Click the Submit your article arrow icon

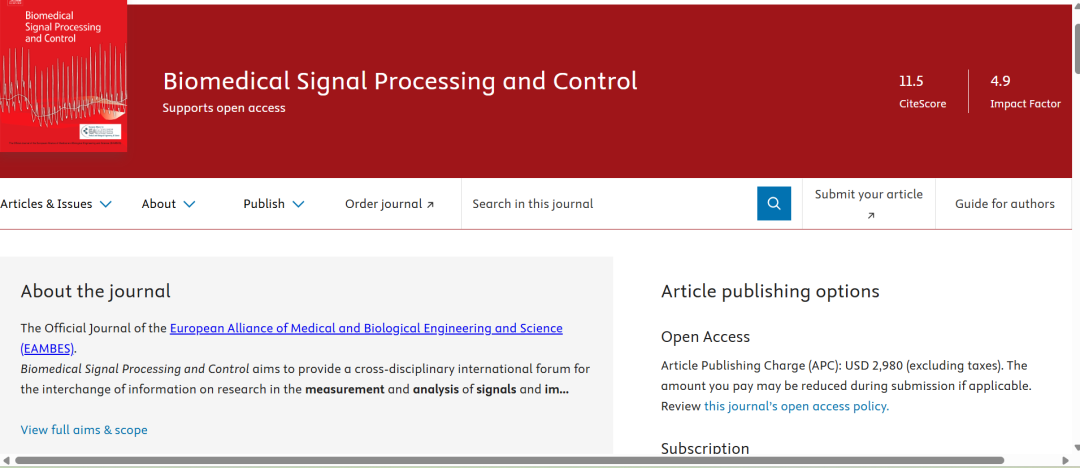(869, 216)
